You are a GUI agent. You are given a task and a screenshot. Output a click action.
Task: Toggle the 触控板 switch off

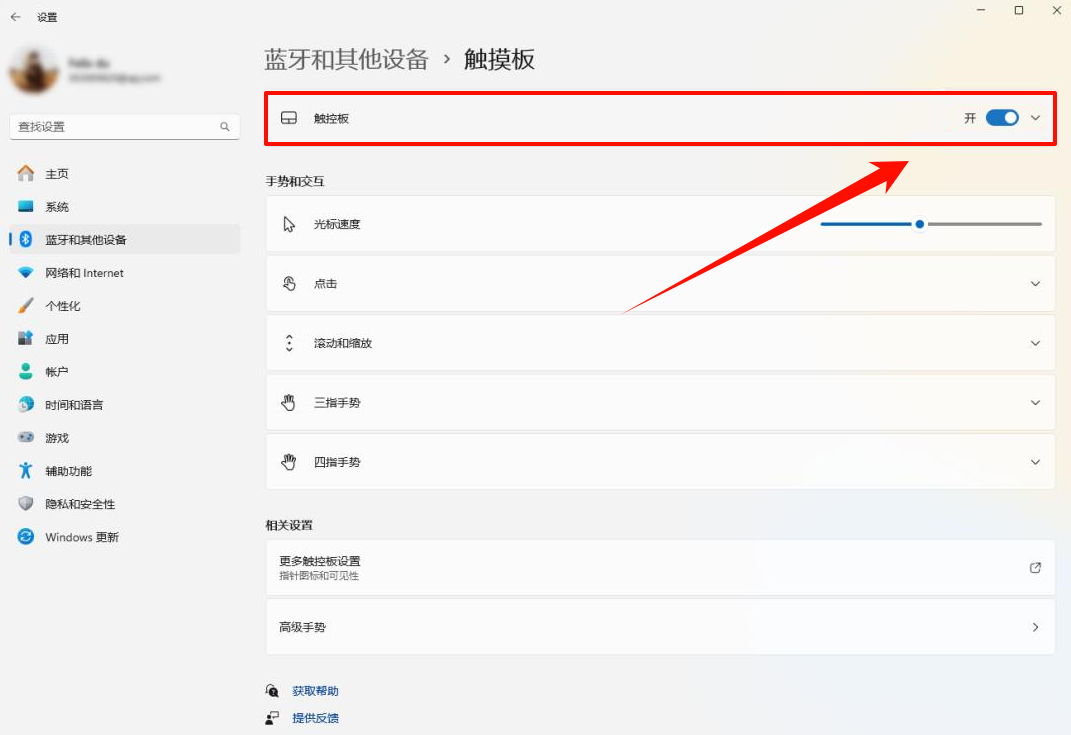[x=1001, y=117]
